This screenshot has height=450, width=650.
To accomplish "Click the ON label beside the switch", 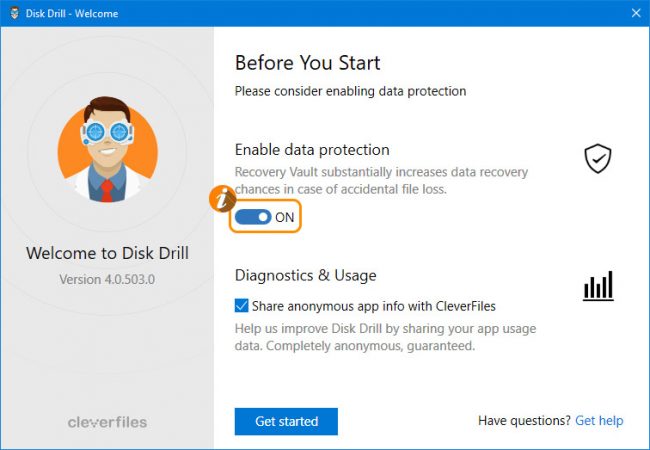I will [x=284, y=217].
